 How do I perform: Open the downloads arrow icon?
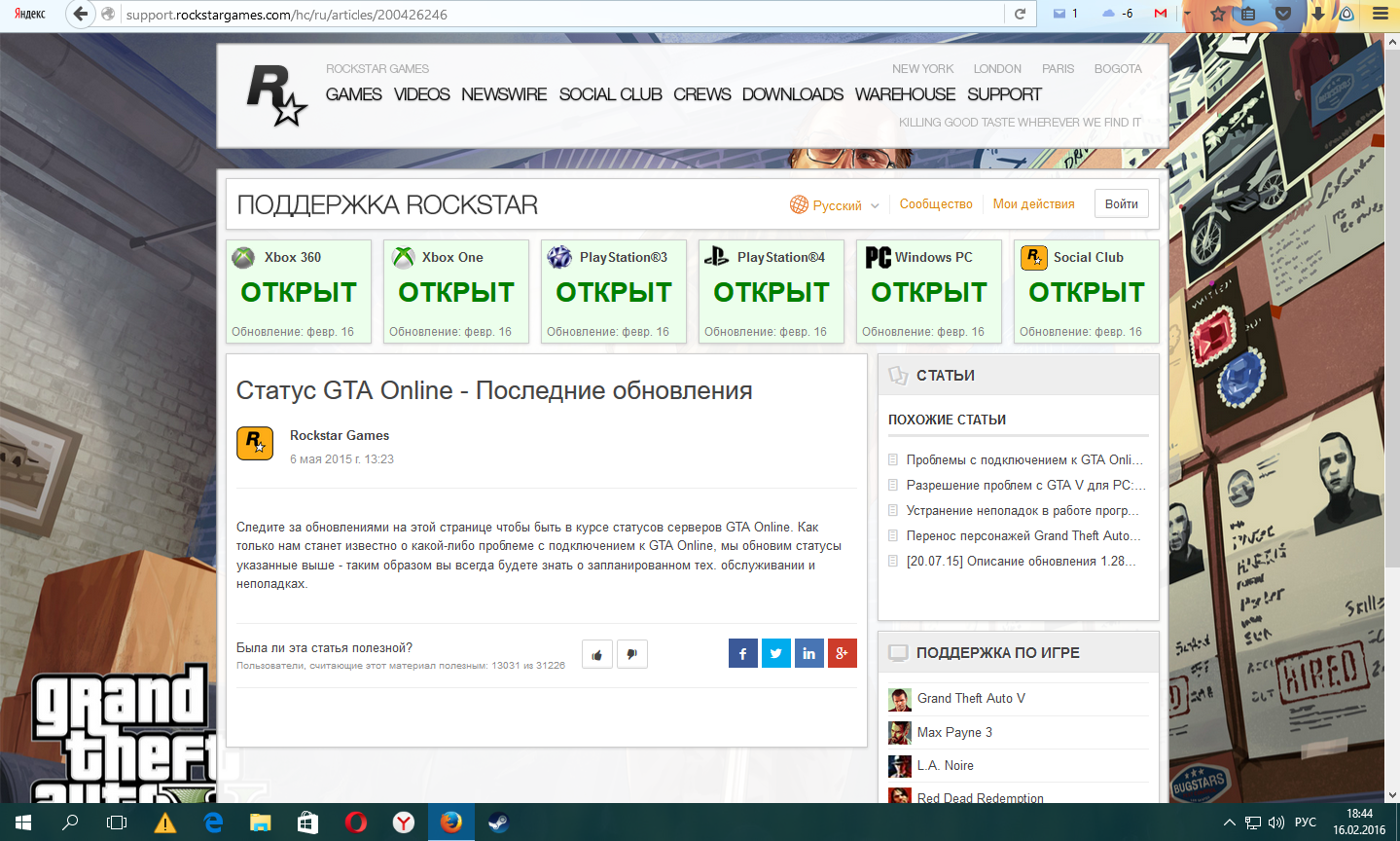pos(1317,14)
